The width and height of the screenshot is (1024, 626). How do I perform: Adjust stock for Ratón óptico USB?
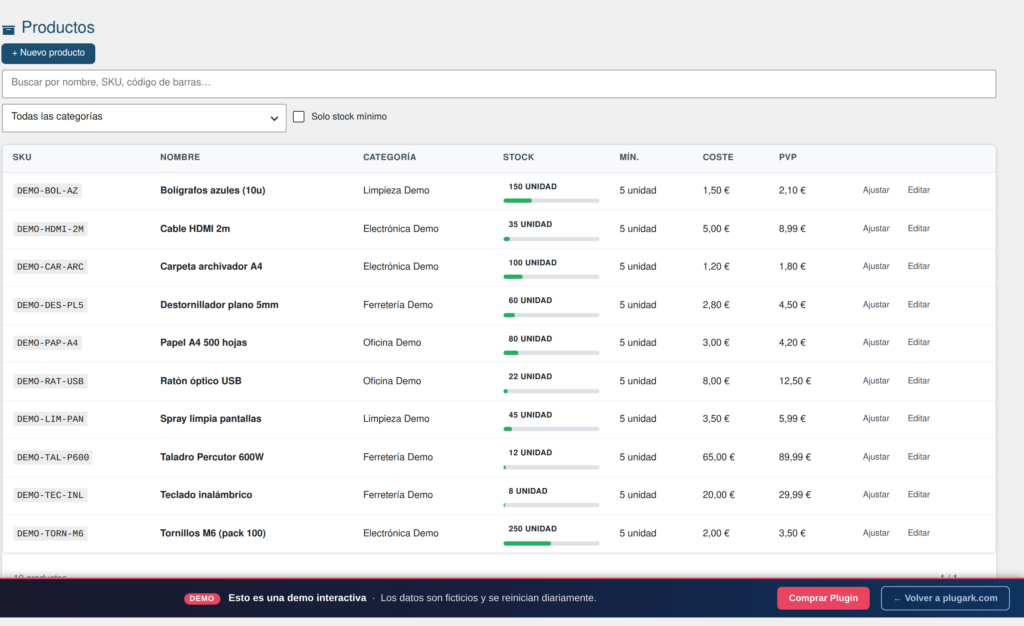pos(876,381)
